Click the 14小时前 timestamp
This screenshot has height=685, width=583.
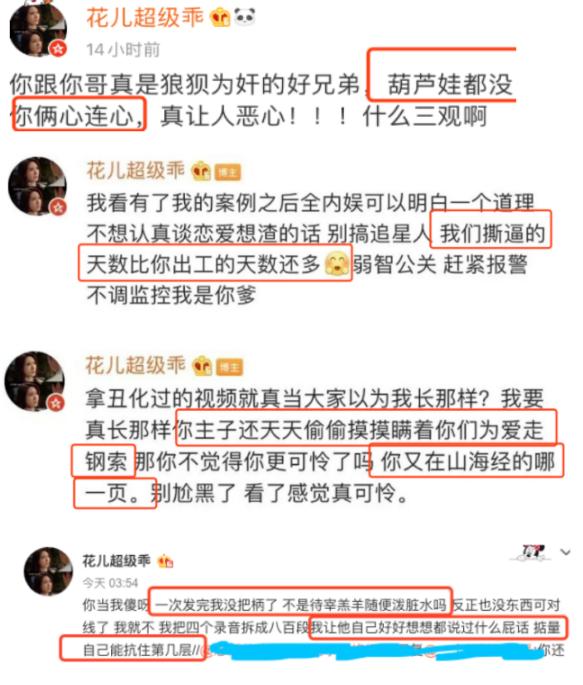(x=123, y=49)
